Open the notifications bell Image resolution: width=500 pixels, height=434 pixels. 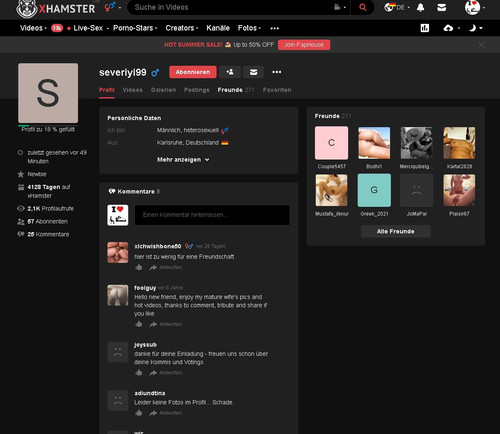(x=421, y=8)
